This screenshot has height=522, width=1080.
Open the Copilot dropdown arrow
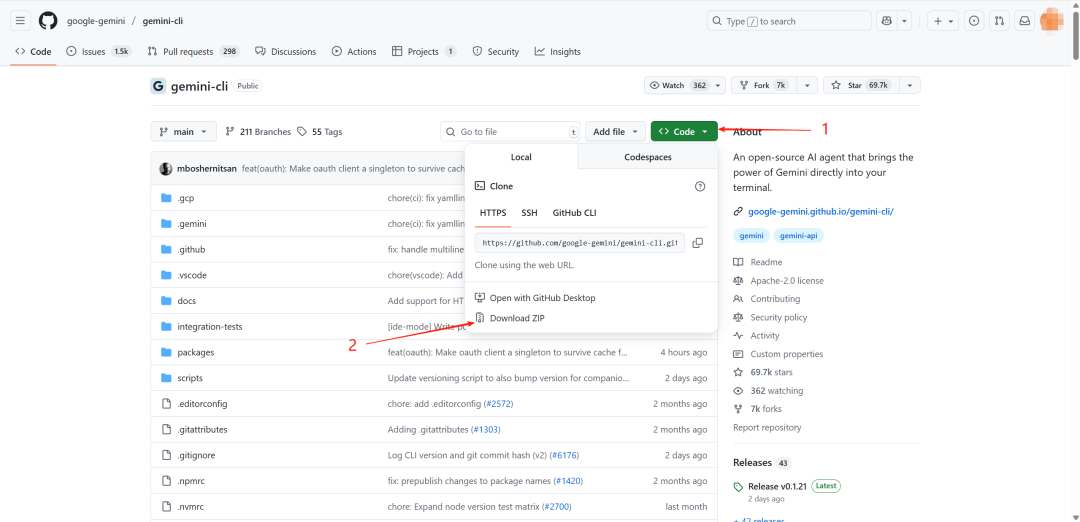[x=904, y=21]
